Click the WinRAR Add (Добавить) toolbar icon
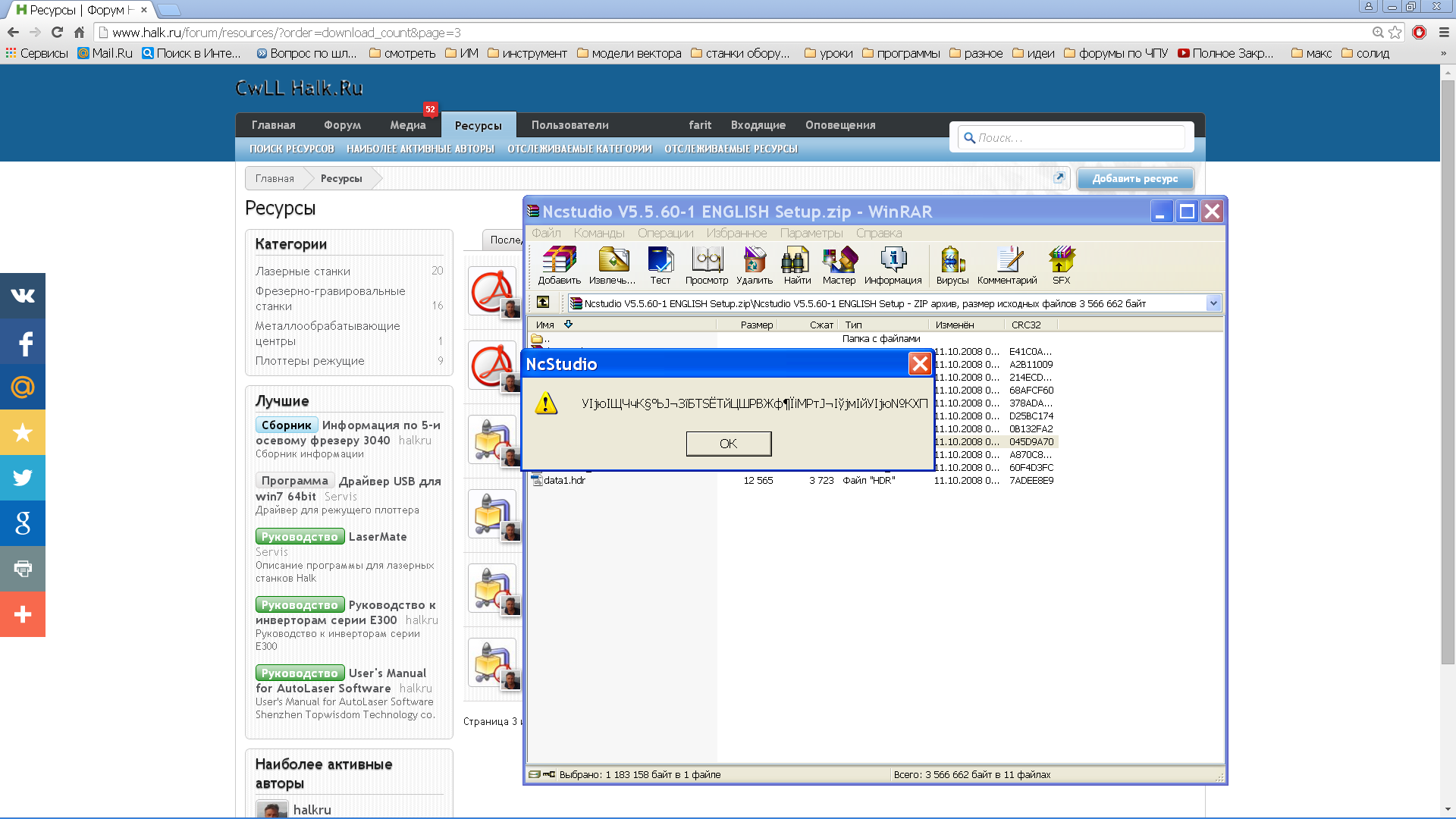The width and height of the screenshot is (1456, 819). [560, 265]
